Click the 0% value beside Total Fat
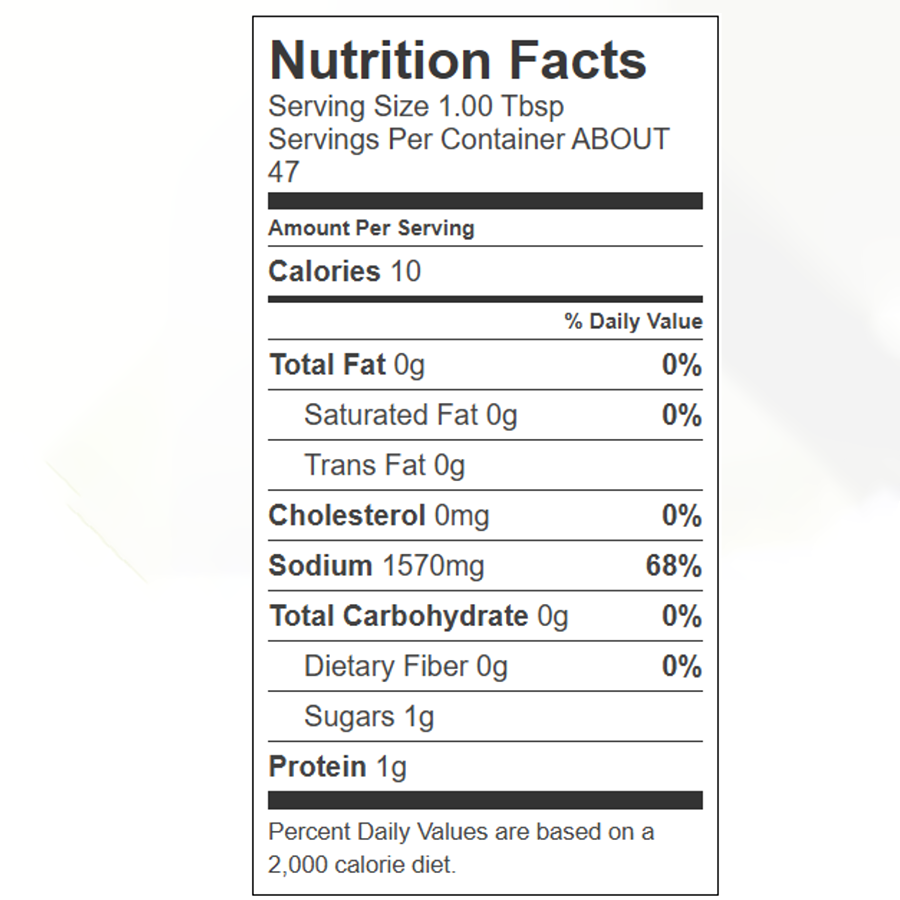Screen dimensions: 900x900 [682, 364]
